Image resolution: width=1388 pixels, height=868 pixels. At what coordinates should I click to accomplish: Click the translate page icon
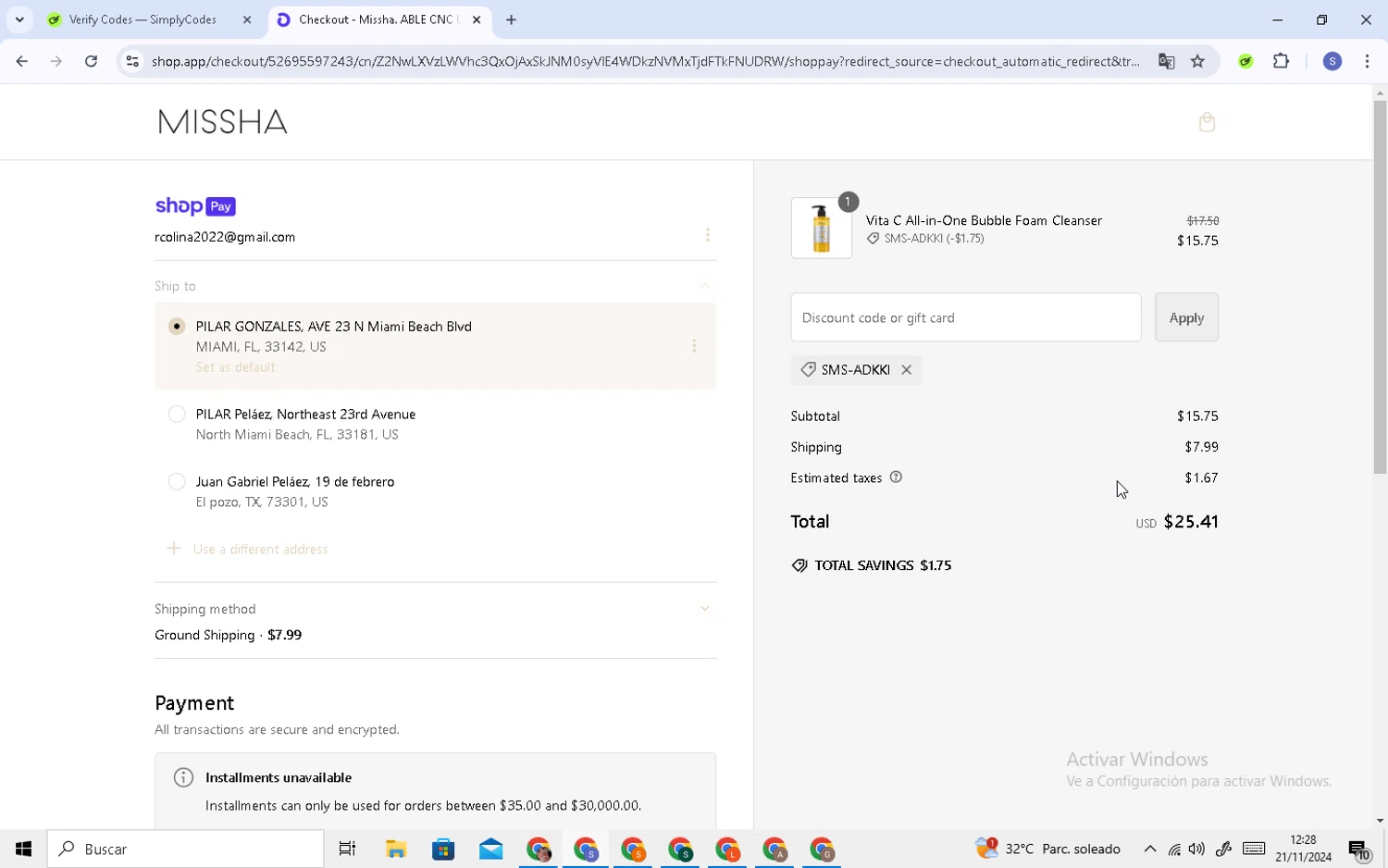coord(1166,61)
